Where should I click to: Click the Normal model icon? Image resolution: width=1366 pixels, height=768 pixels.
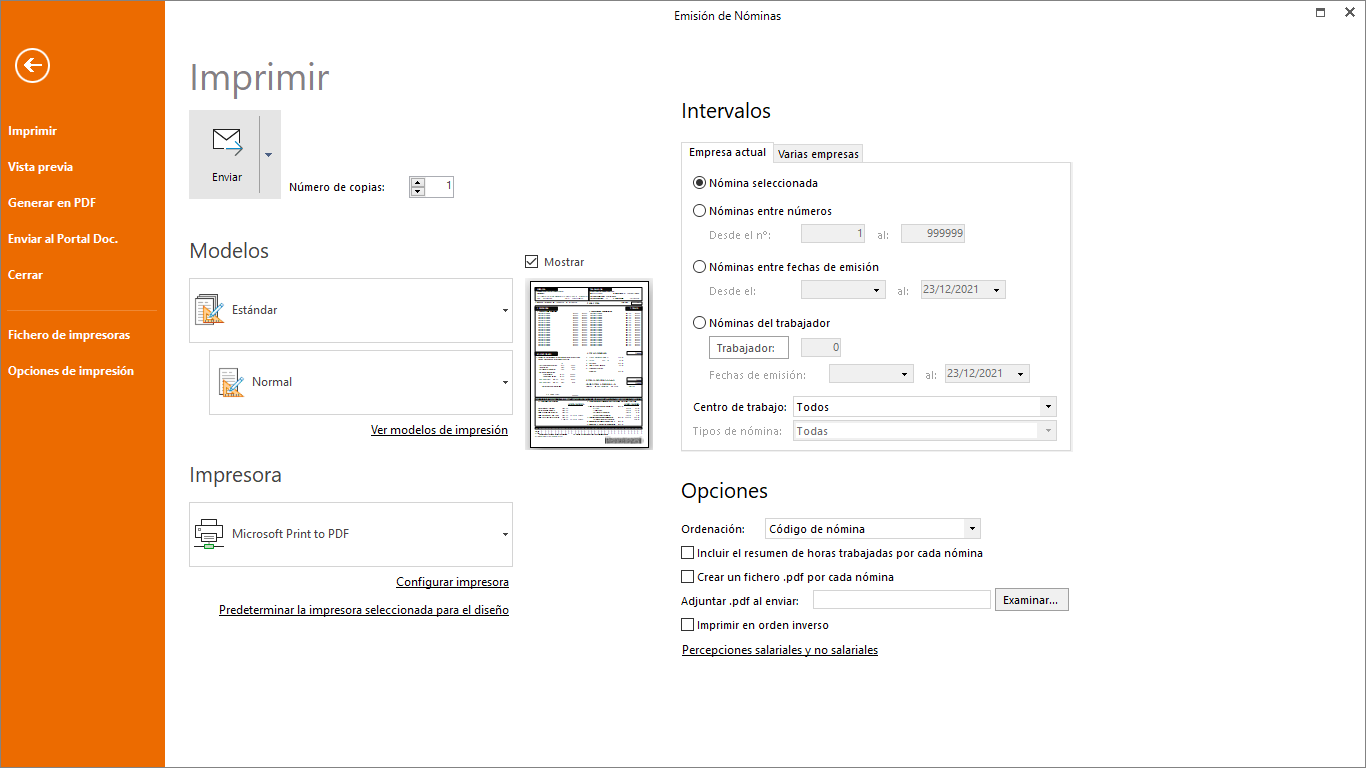[x=230, y=382]
